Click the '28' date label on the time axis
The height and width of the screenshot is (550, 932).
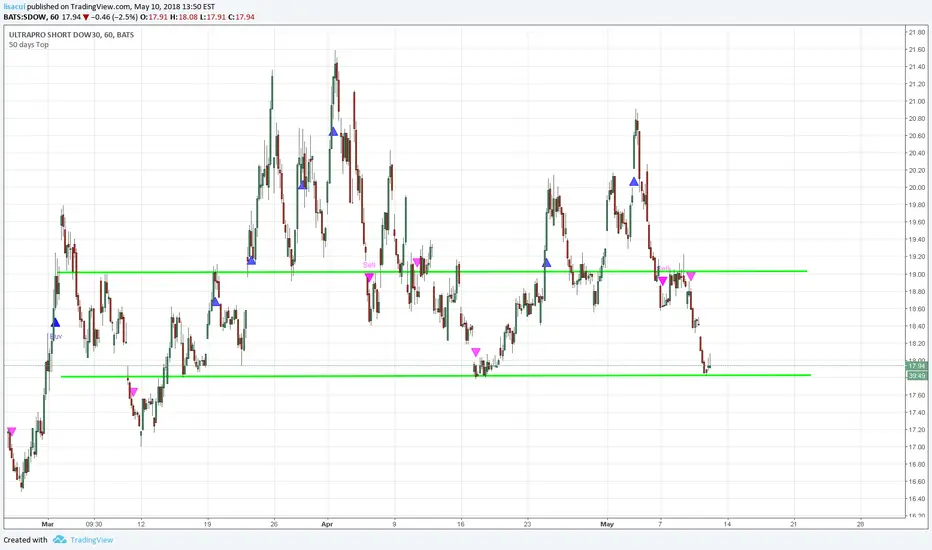click(860, 524)
